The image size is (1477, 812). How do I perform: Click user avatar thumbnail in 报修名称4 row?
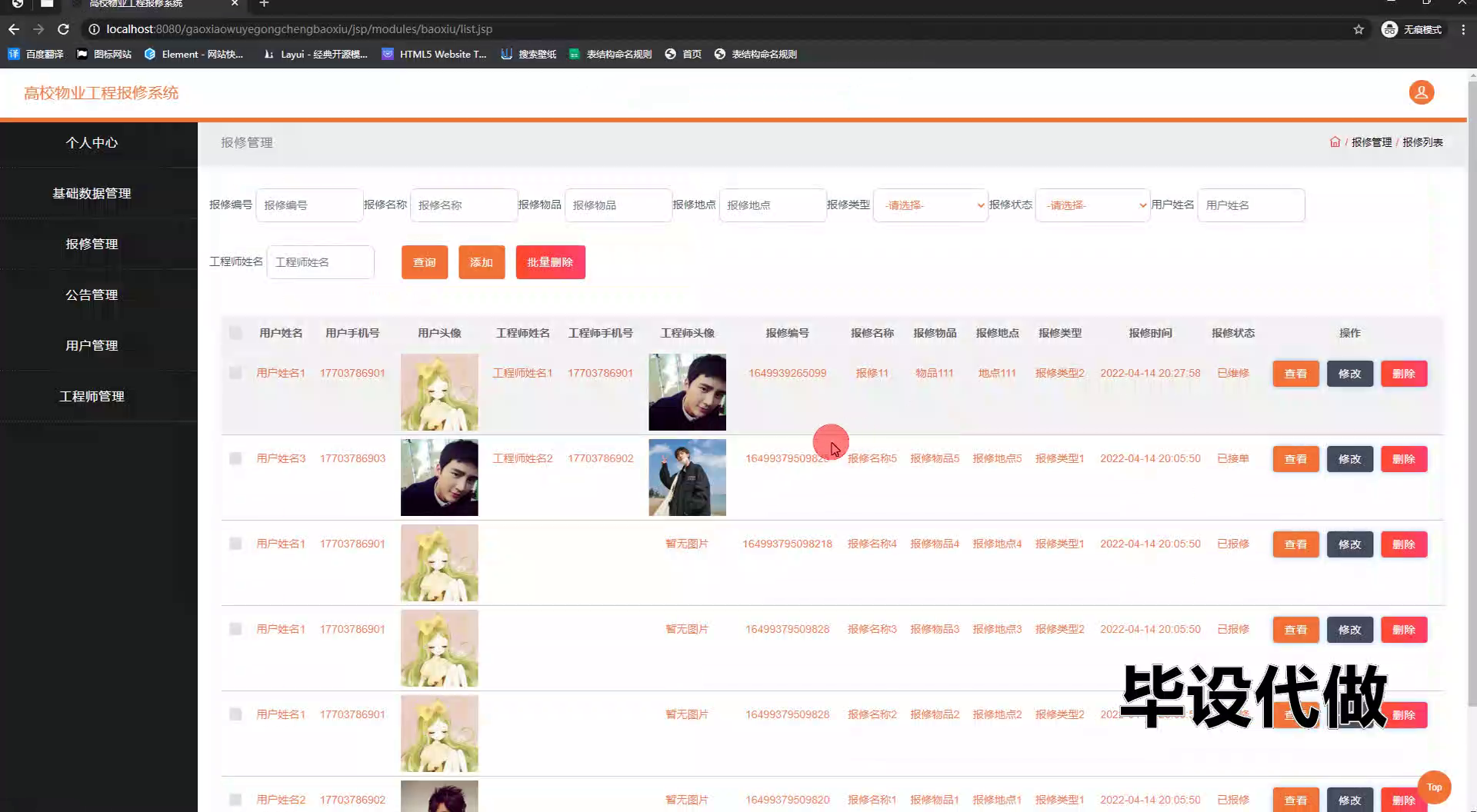click(439, 563)
